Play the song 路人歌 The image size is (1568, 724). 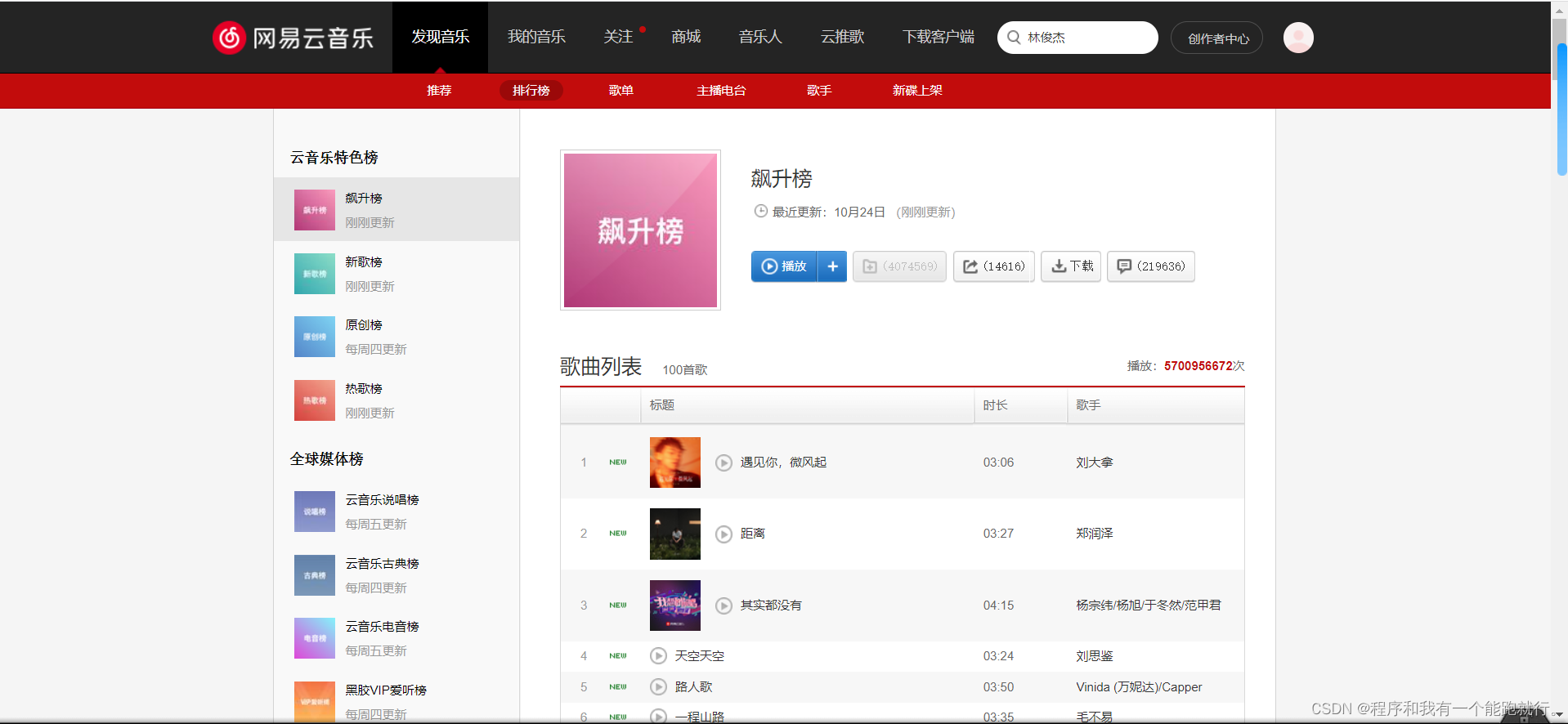point(658,687)
